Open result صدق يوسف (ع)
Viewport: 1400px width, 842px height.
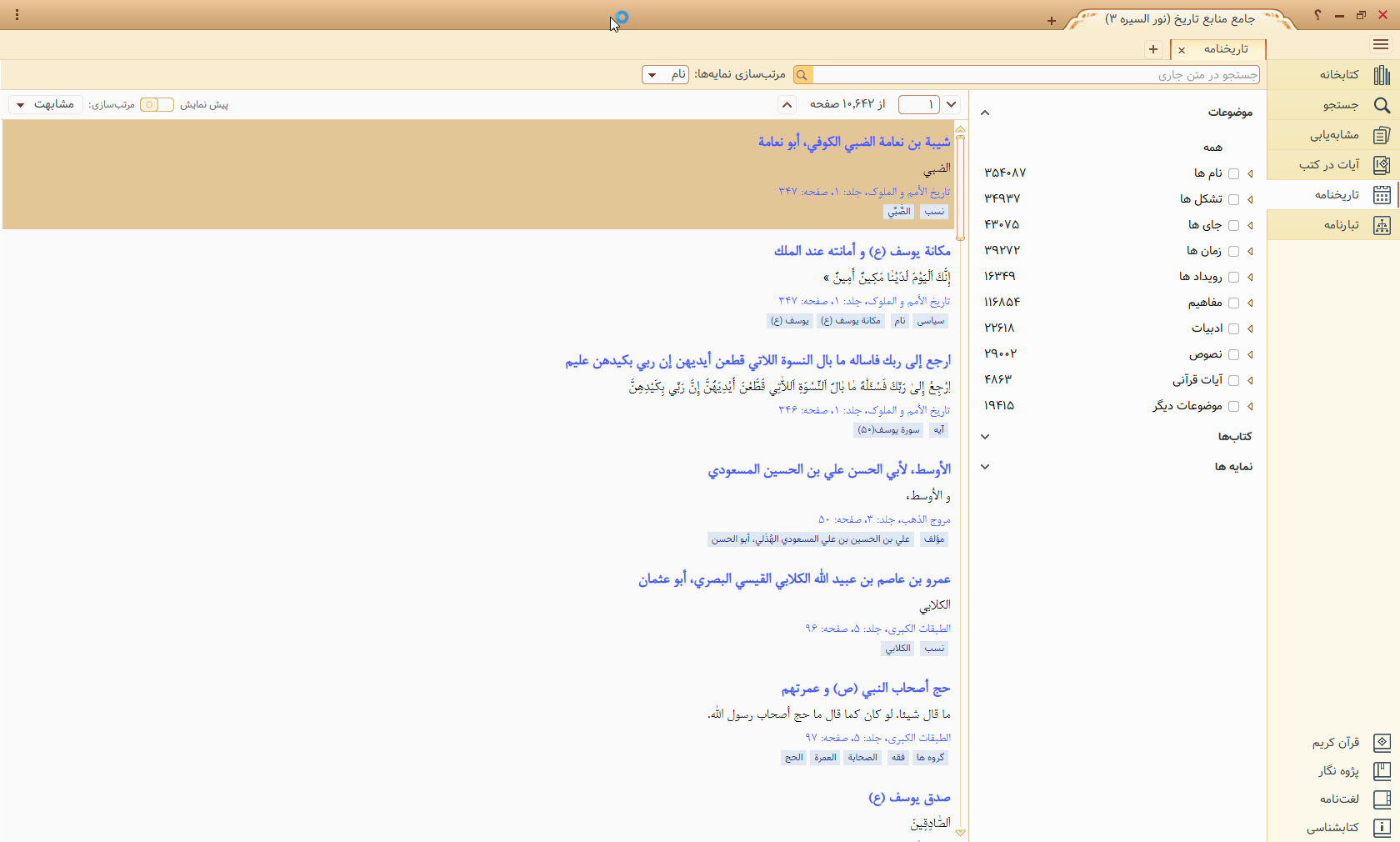pos(909,798)
